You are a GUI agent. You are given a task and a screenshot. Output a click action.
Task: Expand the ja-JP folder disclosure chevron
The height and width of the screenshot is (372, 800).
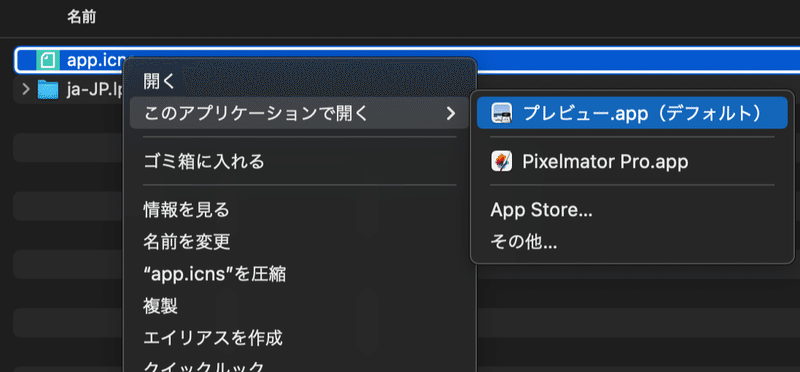[26, 90]
